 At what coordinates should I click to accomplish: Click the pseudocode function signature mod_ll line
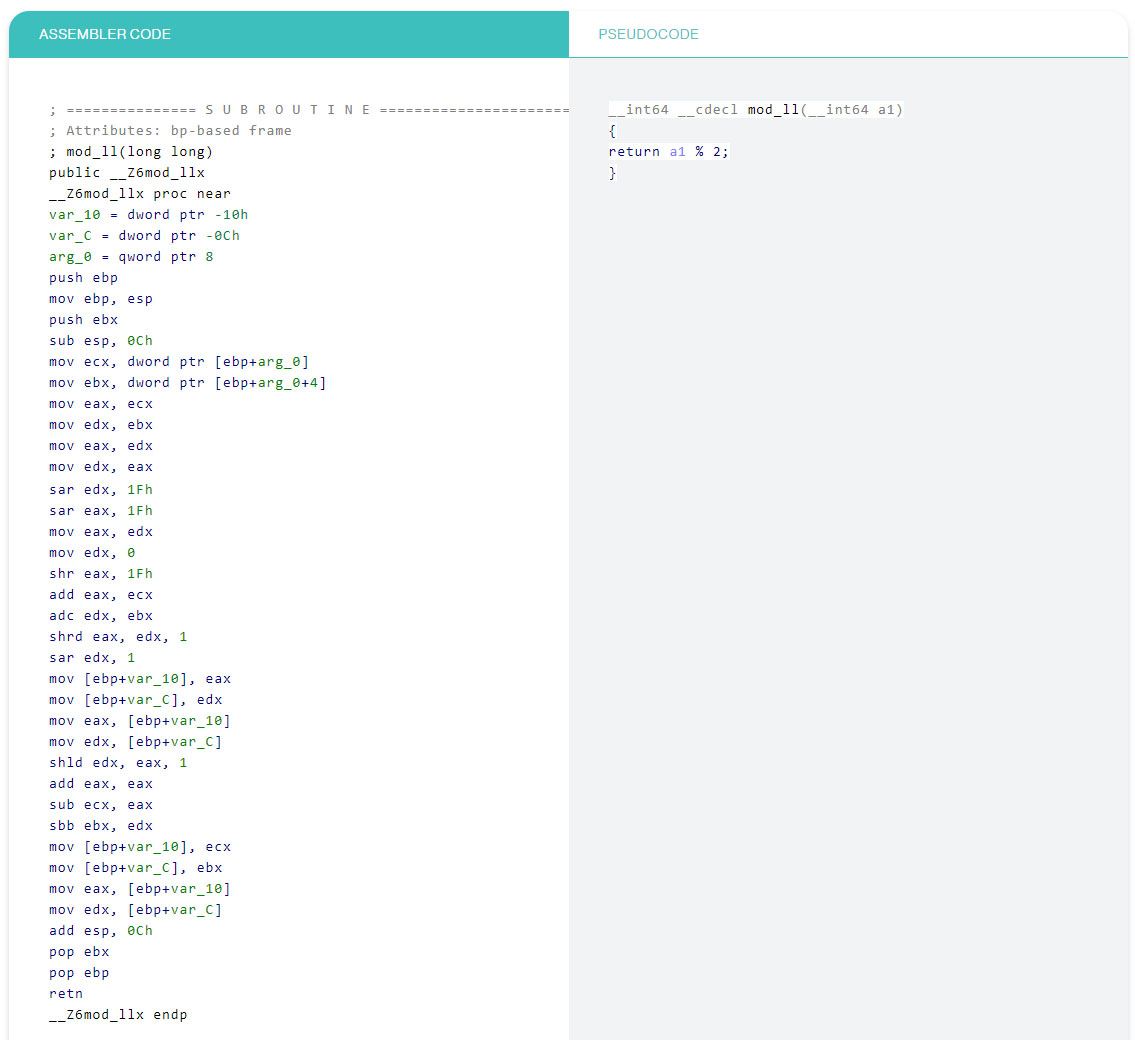(756, 110)
